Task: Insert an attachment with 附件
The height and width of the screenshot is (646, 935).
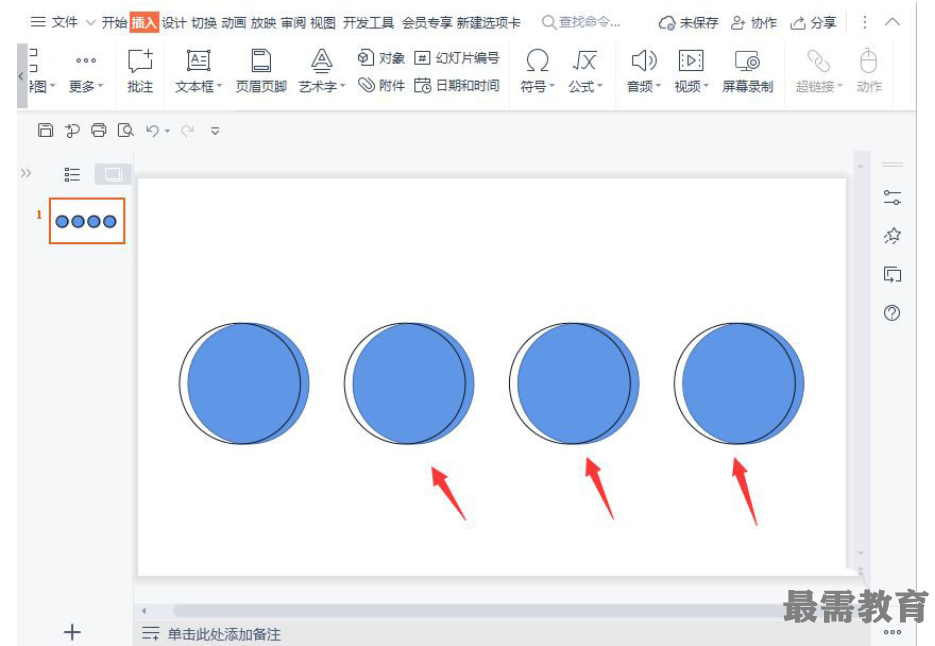Action: [x=381, y=86]
